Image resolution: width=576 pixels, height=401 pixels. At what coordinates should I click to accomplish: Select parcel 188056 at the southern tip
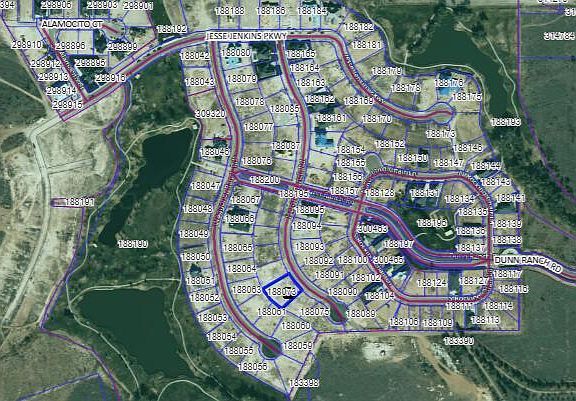pos(253,366)
